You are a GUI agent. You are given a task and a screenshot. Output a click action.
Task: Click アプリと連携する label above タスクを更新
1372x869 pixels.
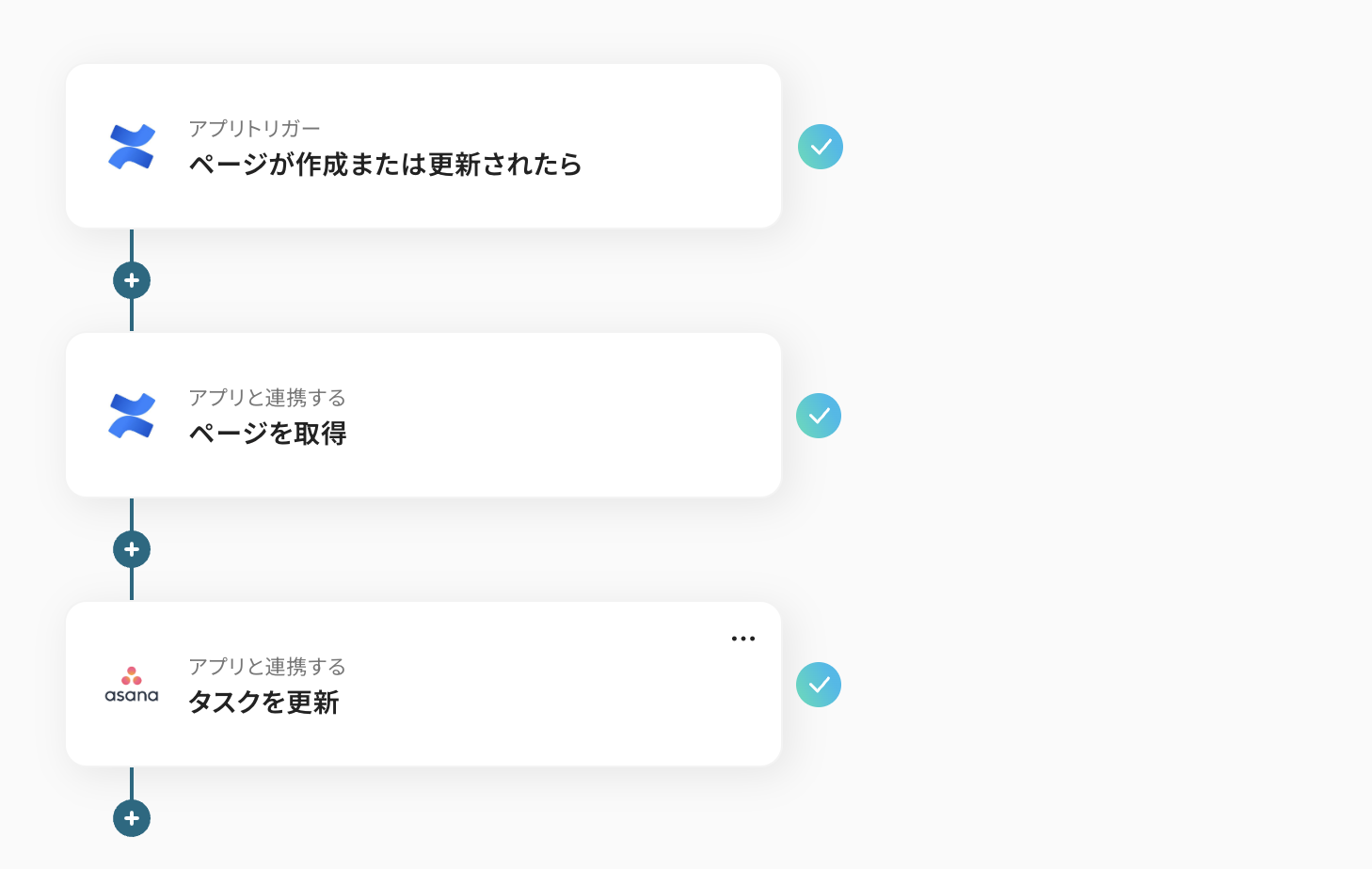click(x=267, y=667)
